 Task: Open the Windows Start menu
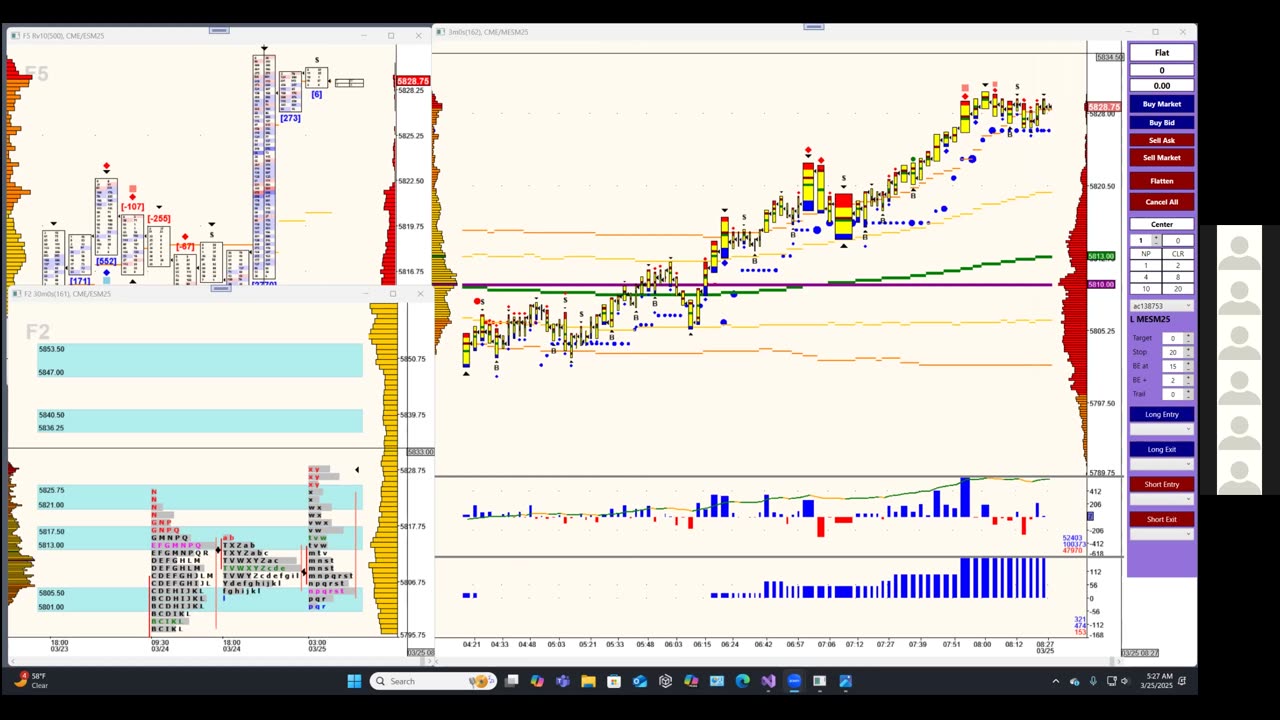click(x=354, y=681)
